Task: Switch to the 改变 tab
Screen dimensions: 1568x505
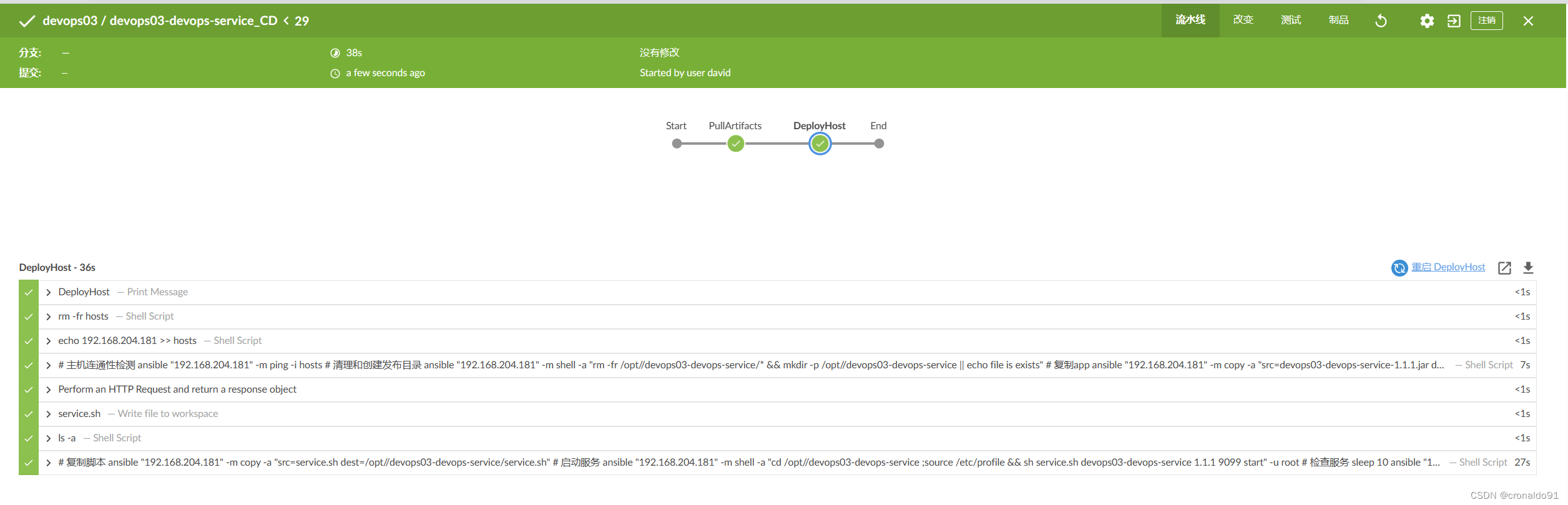Action: pyautogui.click(x=1243, y=20)
